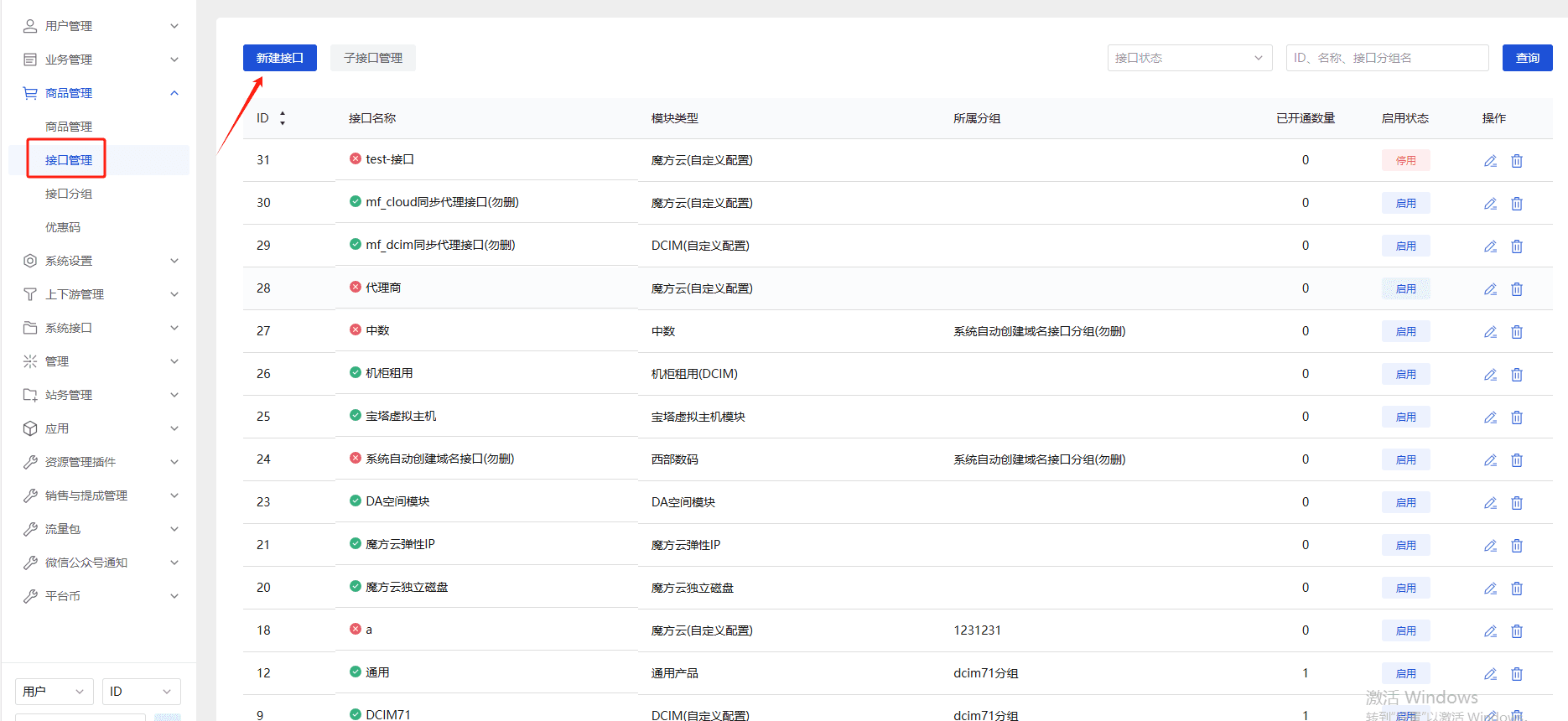The image size is (1568, 721).
Task: Toggle 启用 status on 魔方云弹性IP row
Action: point(1406,545)
